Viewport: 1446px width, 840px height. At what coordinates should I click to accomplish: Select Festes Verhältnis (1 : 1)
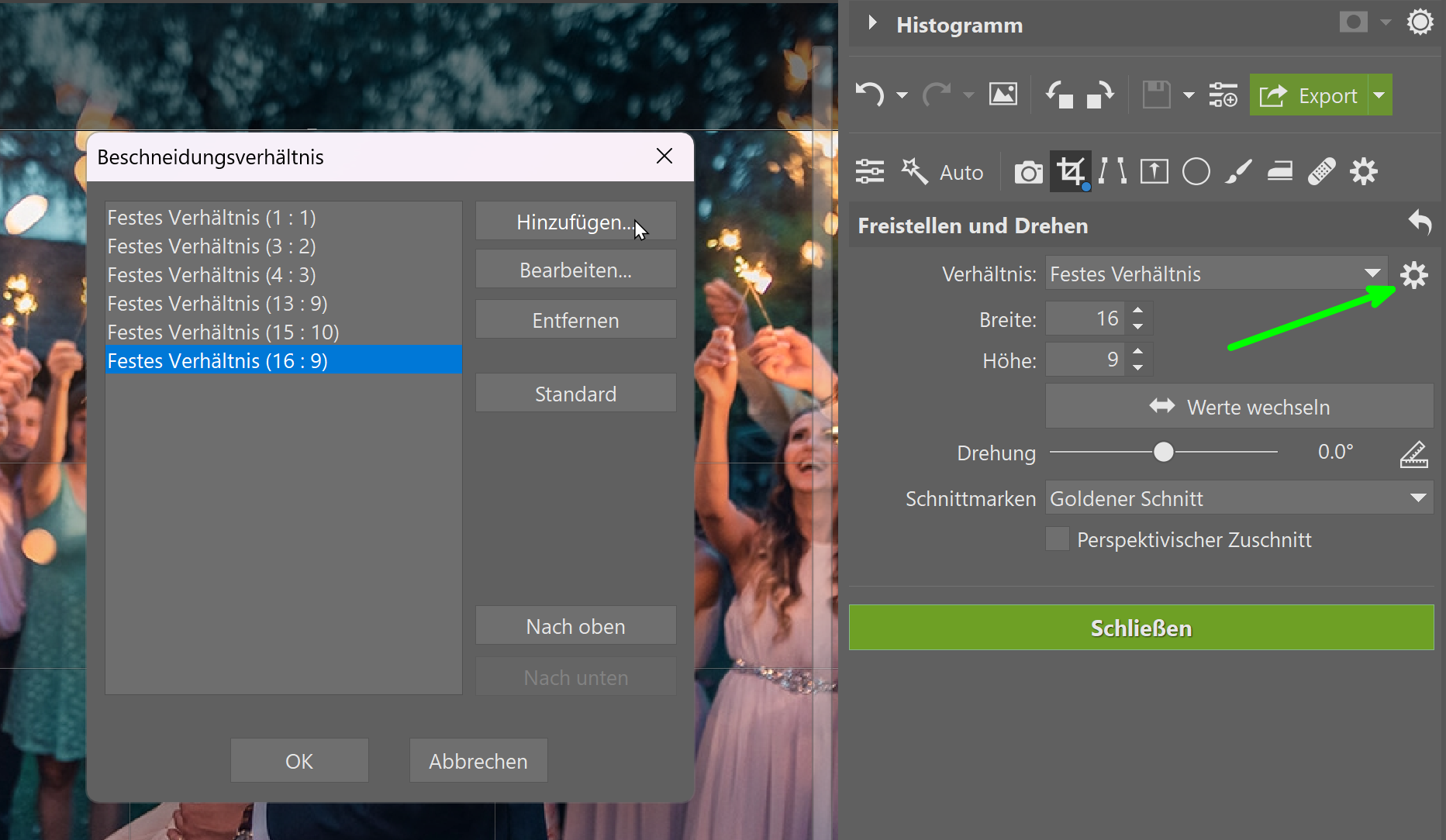pos(284,218)
